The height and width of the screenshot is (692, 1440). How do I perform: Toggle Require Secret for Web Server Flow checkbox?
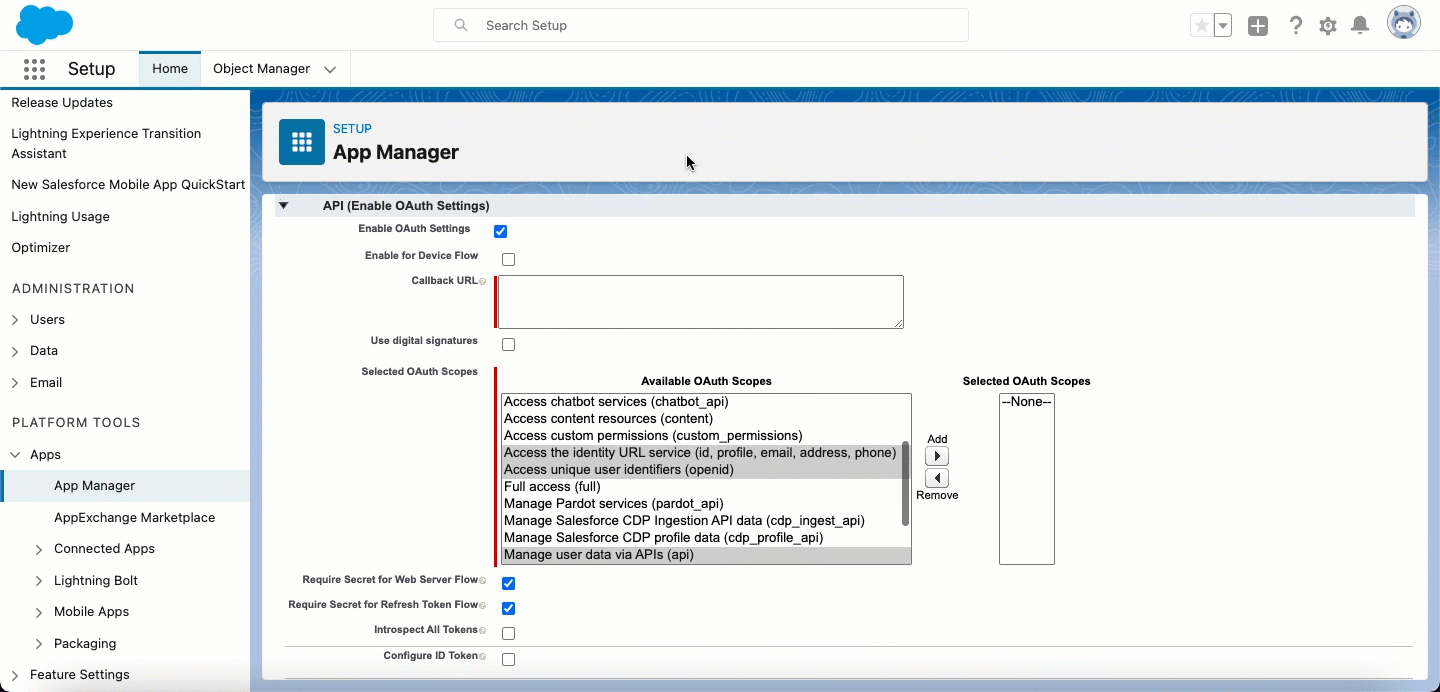click(508, 584)
